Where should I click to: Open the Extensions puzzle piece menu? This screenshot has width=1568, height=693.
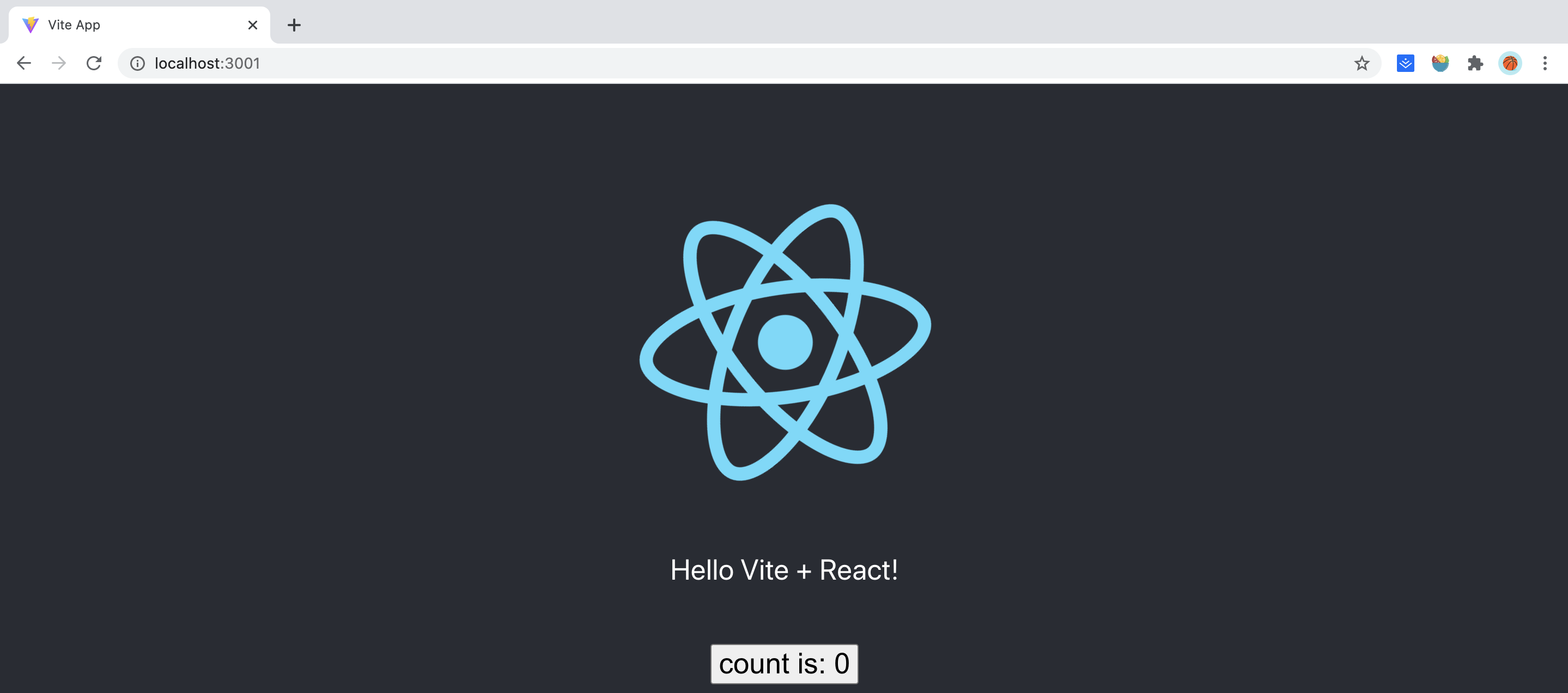(x=1475, y=63)
